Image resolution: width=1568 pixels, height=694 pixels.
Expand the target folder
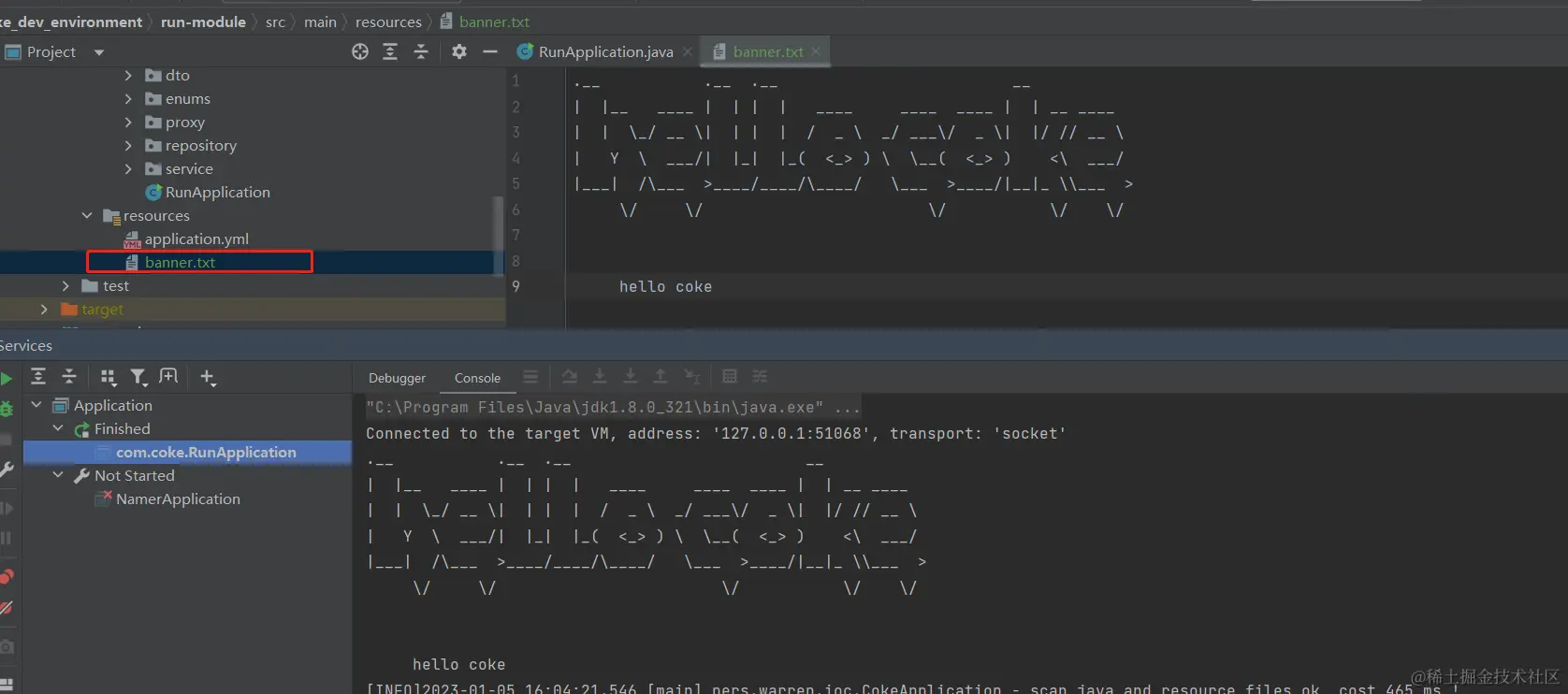(44, 309)
